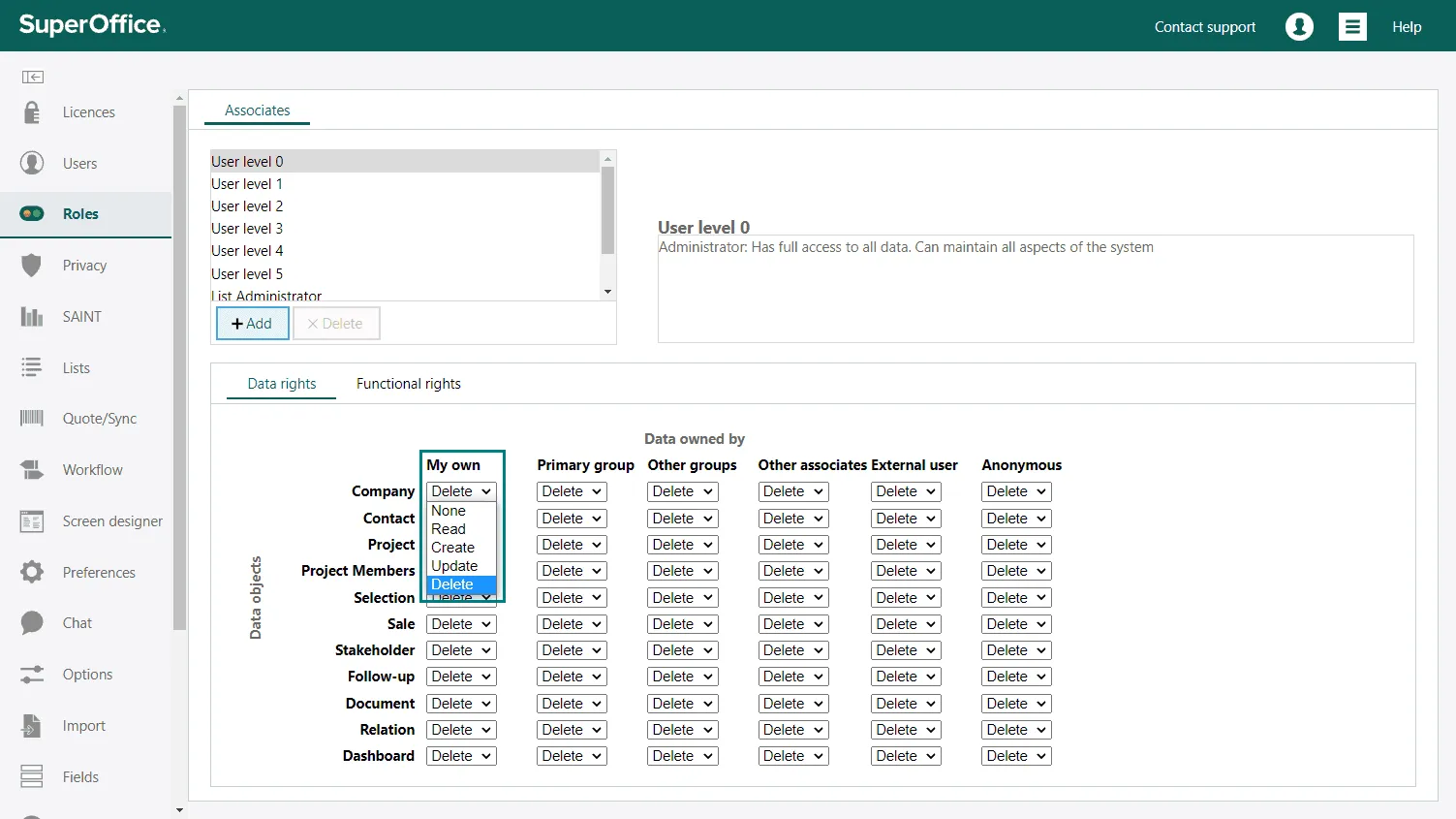Click the Contact support link
The image size is (1456, 819).
(x=1204, y=27)
